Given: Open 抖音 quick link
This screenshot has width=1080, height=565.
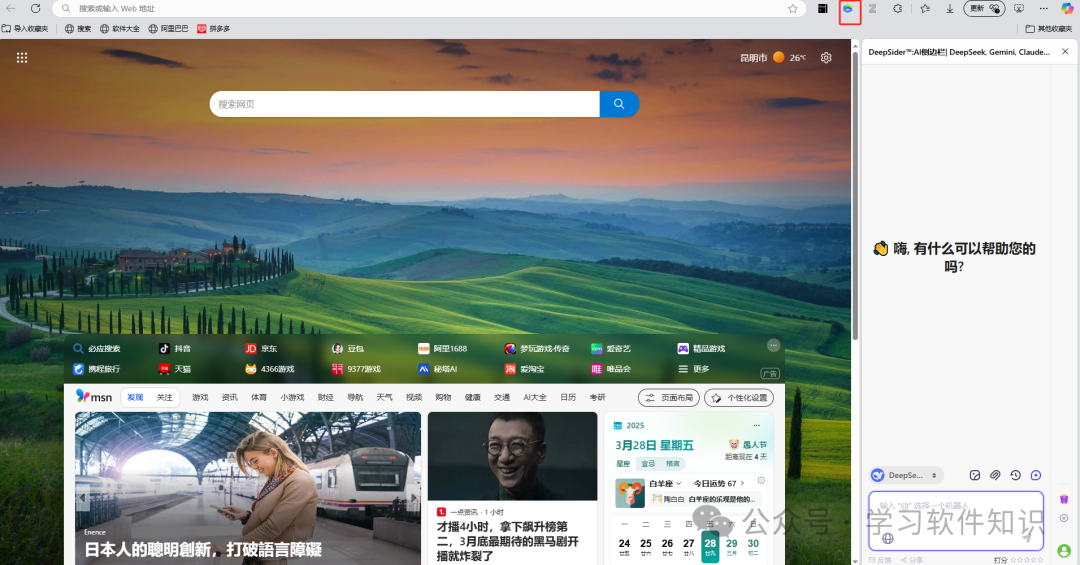Looking at the screenshot, I should [x=175, y=349].
